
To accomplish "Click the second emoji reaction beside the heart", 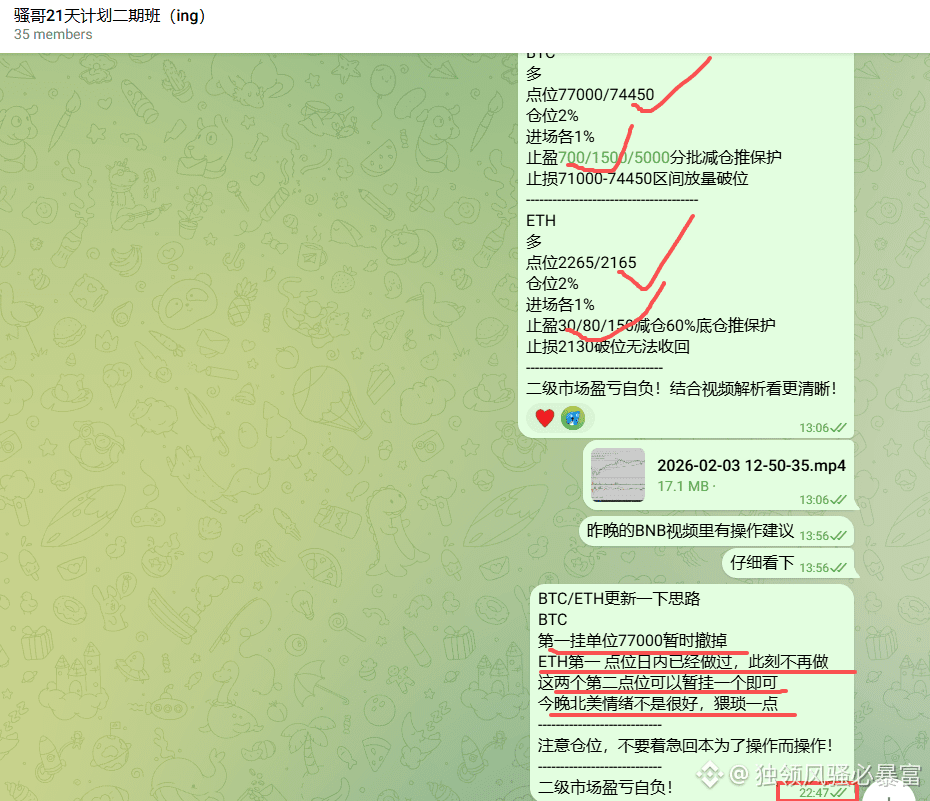I will click(x=572, y=418).
